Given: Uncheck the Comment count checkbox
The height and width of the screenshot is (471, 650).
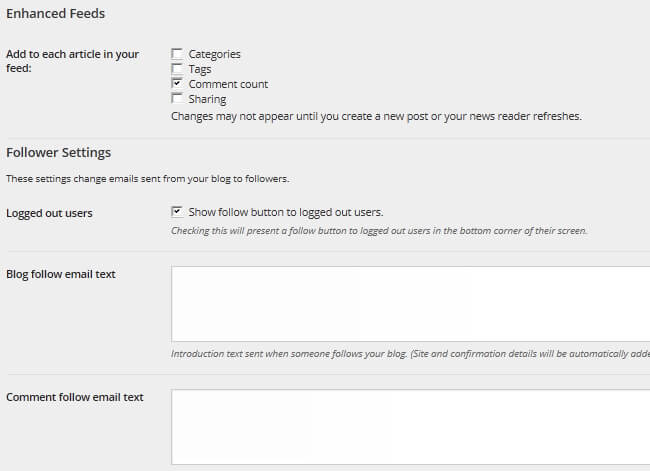Looking at the screenshot, I should pyautogui.click(x=177, y=84).
